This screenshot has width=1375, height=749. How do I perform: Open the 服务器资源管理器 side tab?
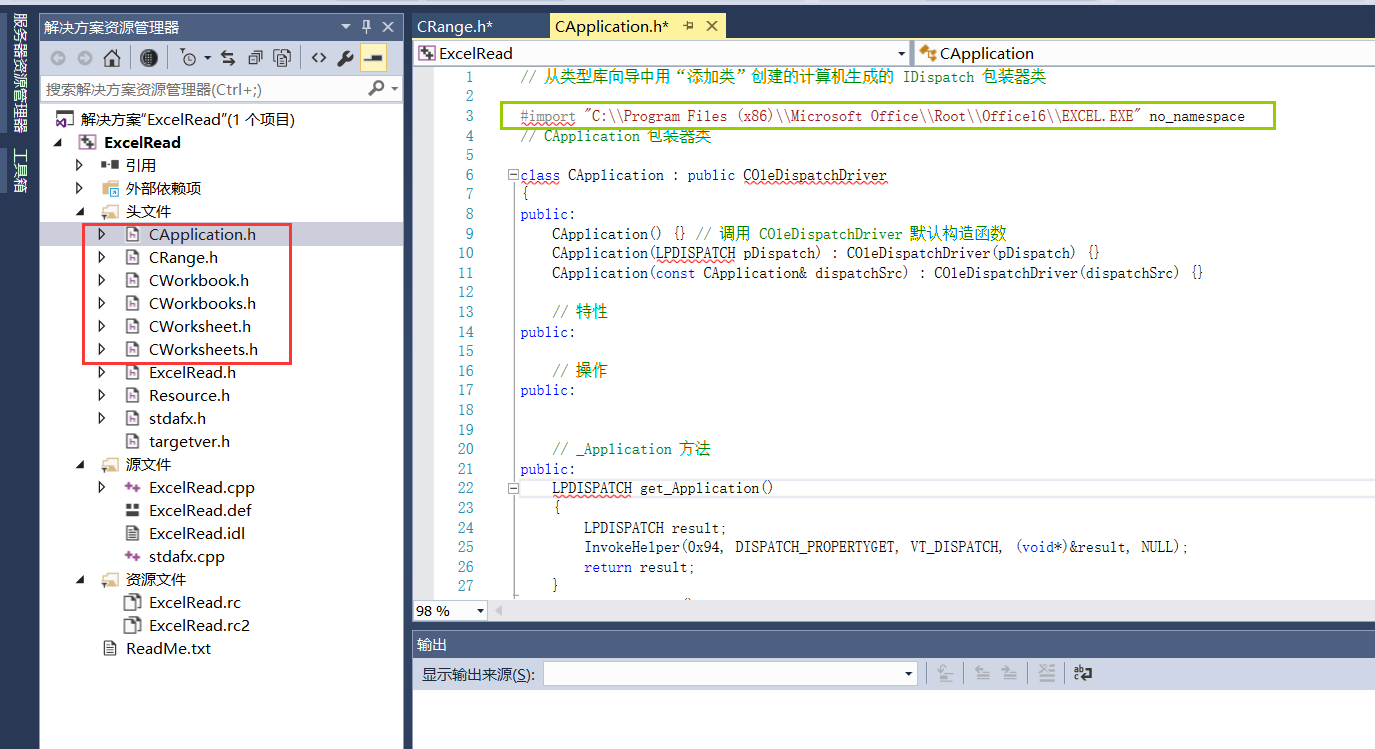pyautogui.click(x=20, y=72)
